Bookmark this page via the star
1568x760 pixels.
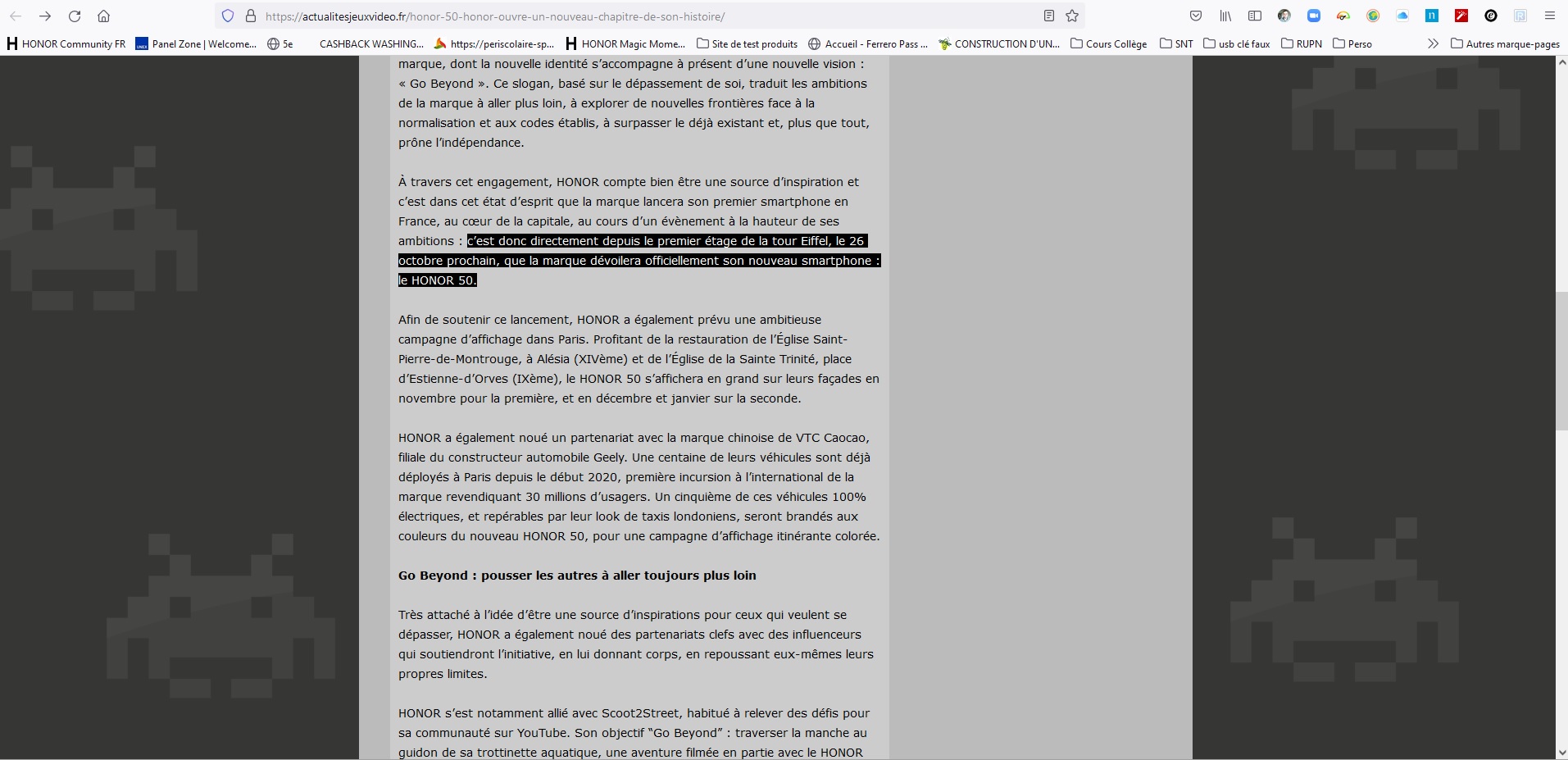click(1070, 16)
